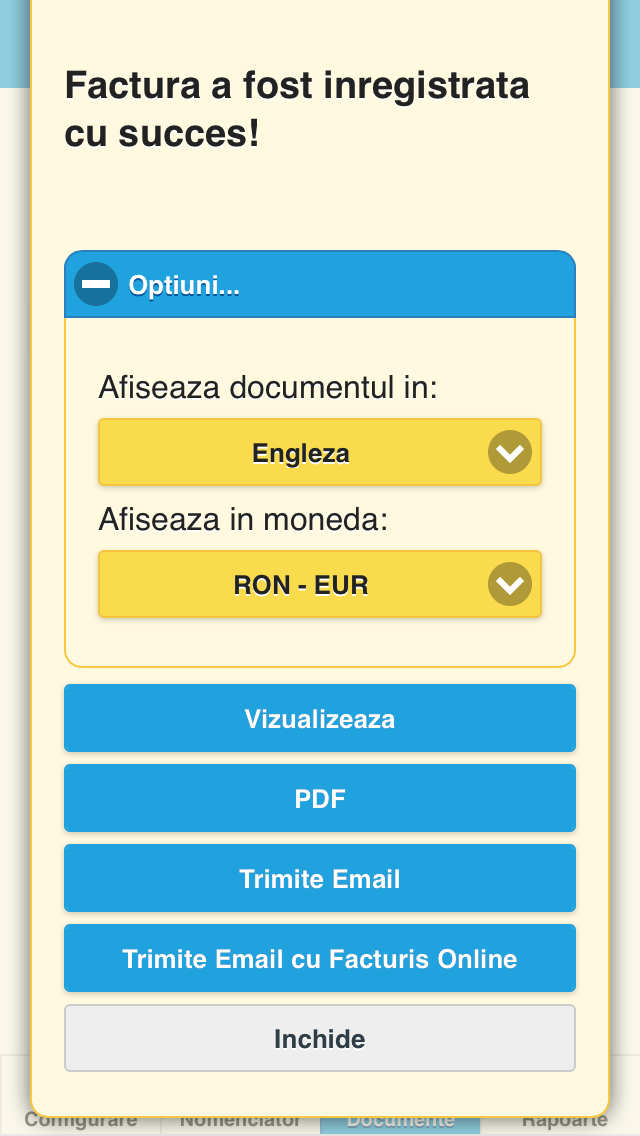Open the Engleza language dropdown
This screenshot has width=640, height=1136.
point(320,452)
